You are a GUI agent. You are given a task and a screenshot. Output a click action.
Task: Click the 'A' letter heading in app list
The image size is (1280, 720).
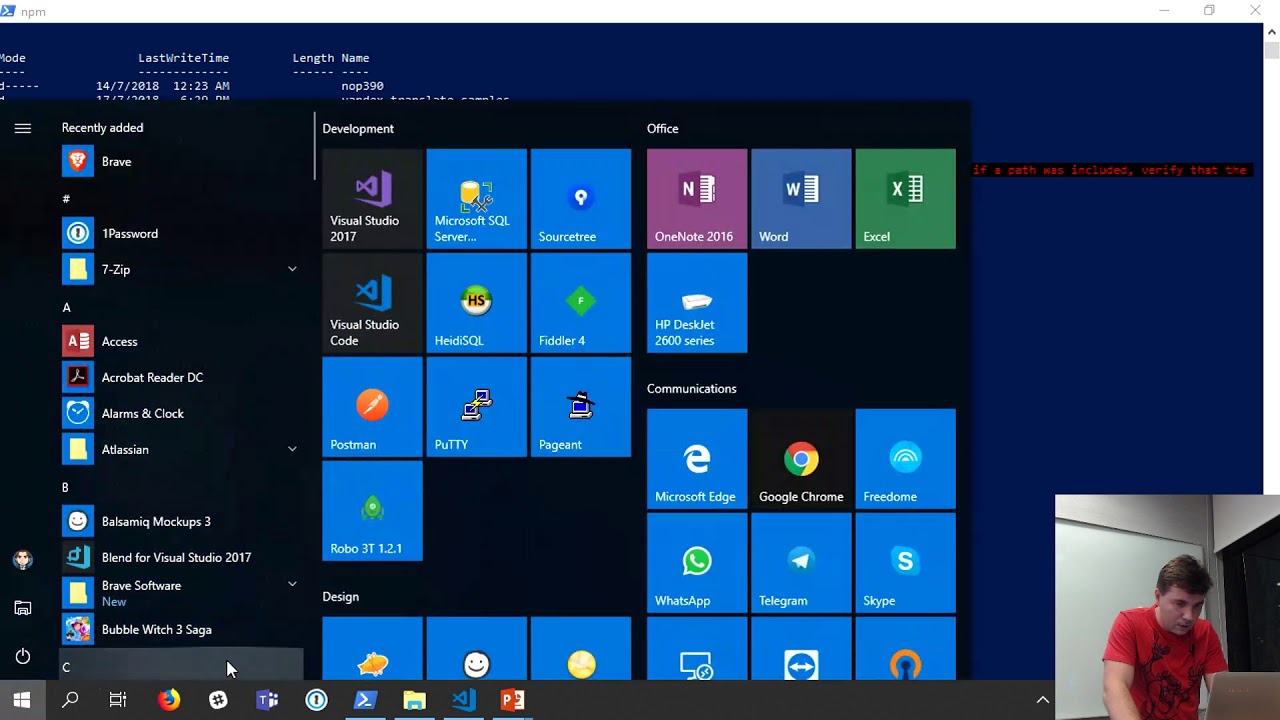point(66,307)
